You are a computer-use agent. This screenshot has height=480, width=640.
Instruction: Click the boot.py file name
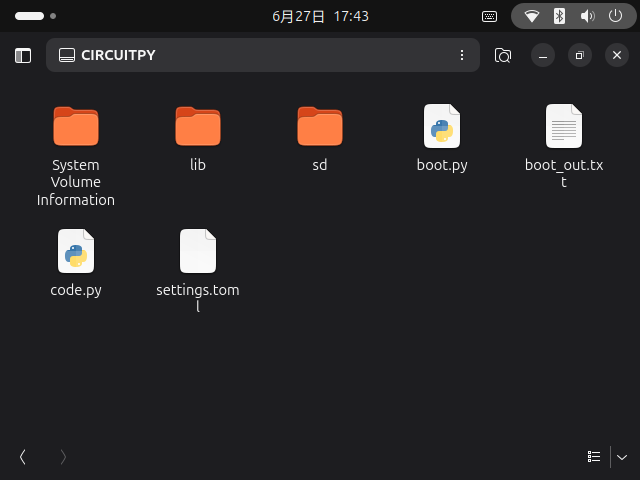[x=442, y=165]
